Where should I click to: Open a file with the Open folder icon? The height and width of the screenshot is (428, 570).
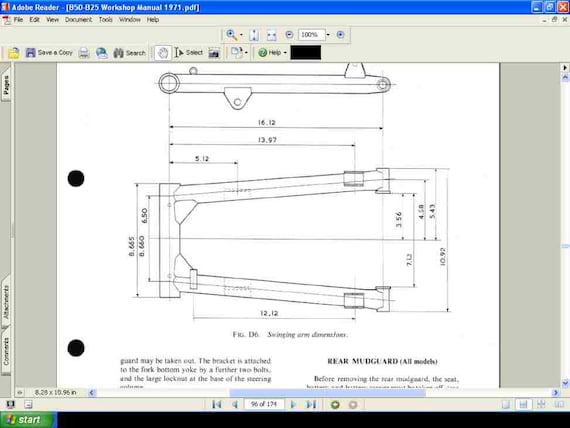coord(14,53)
